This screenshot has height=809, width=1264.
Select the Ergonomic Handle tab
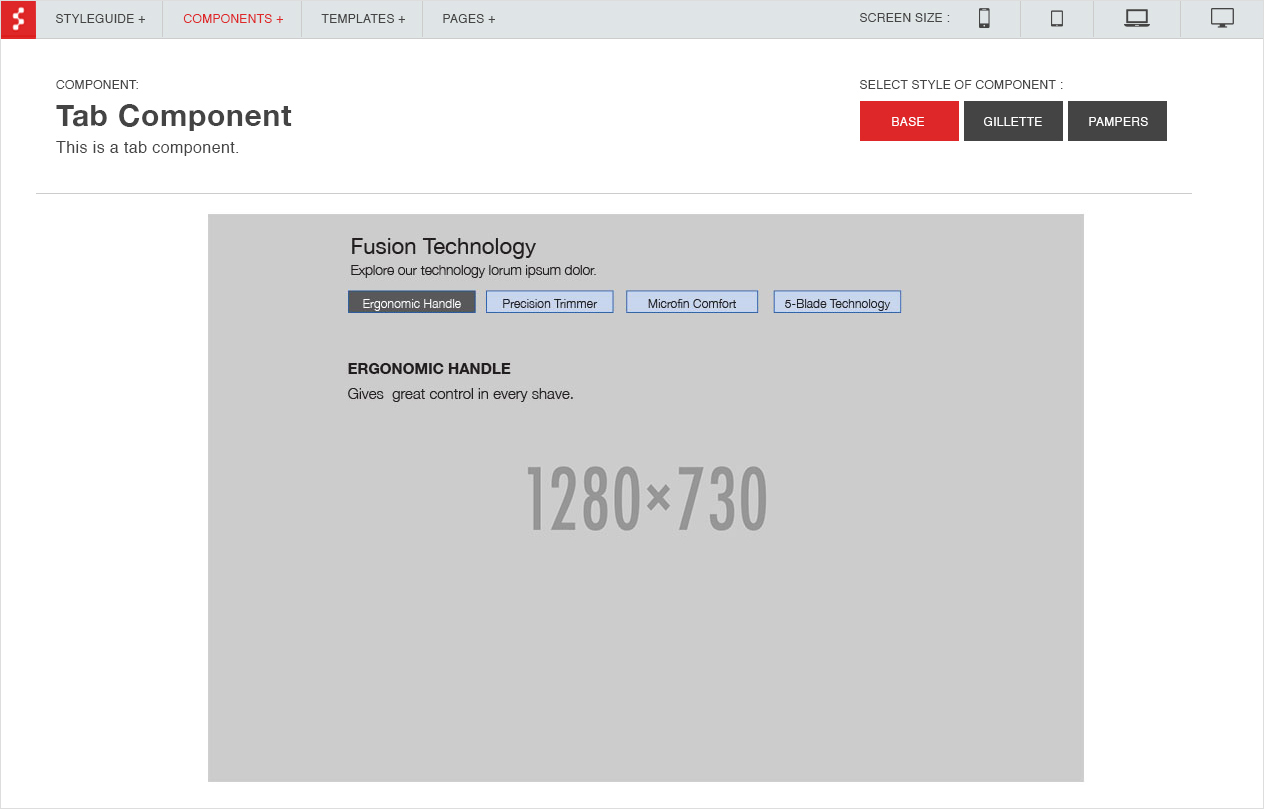pyautogui.click(x=411, y=302)
